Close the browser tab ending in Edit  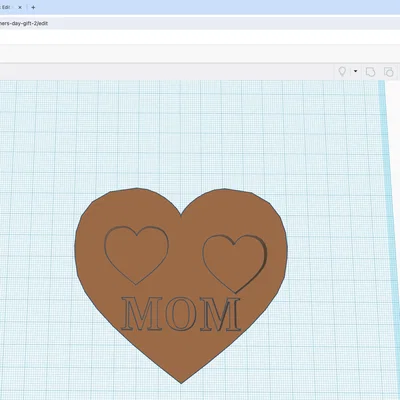coord(20,7)
